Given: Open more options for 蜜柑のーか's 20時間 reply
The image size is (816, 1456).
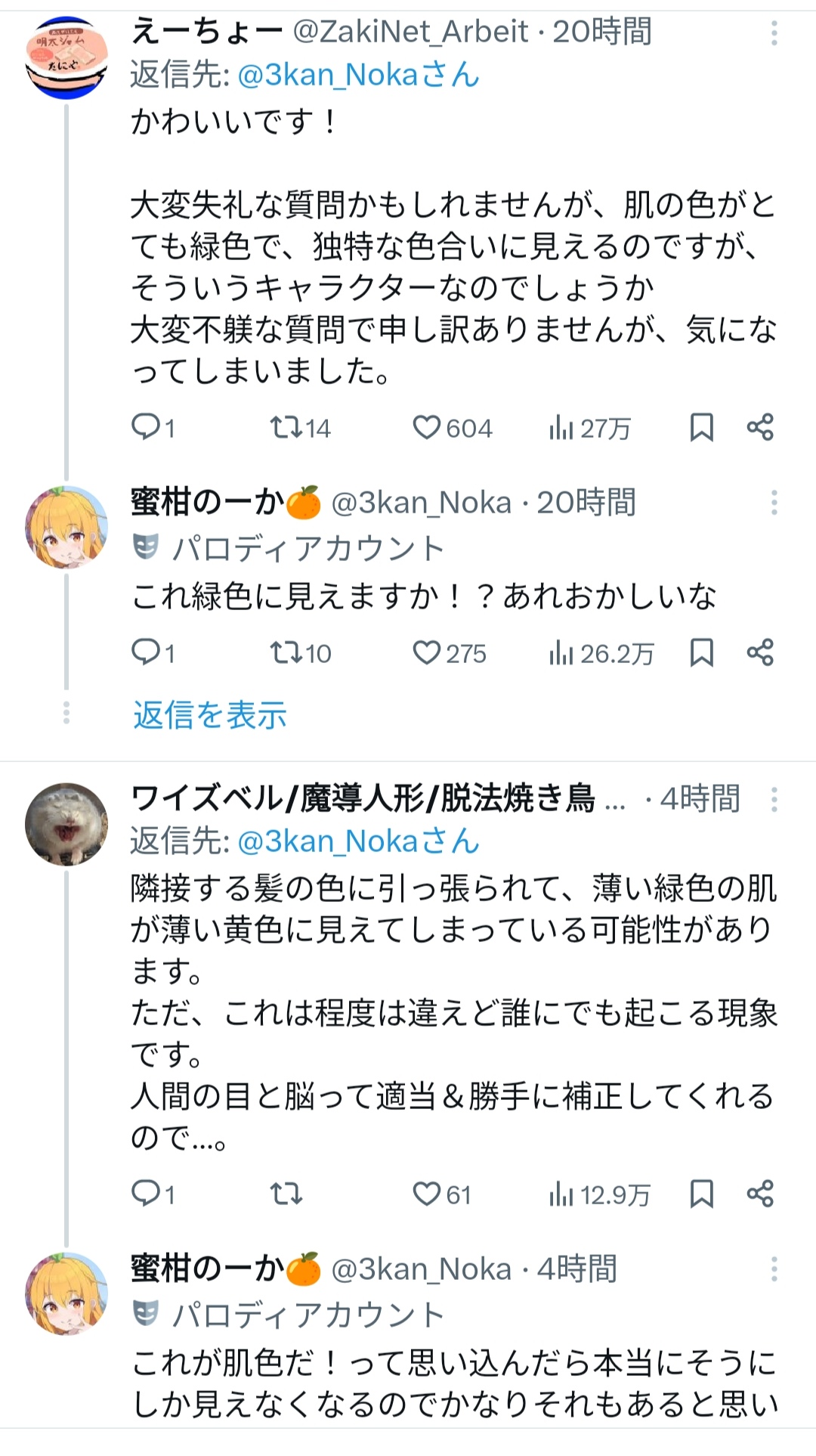Looking at the screenshot, I should [x=774, y=503].
